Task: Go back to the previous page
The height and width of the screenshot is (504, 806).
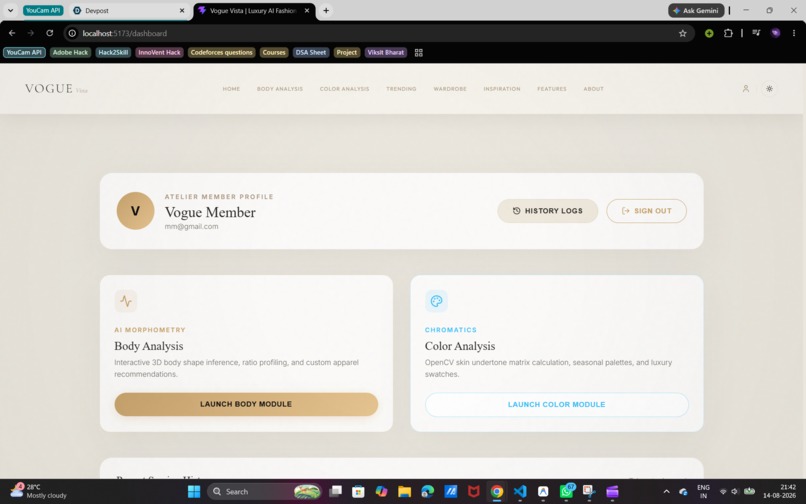Action: [12, 33]
